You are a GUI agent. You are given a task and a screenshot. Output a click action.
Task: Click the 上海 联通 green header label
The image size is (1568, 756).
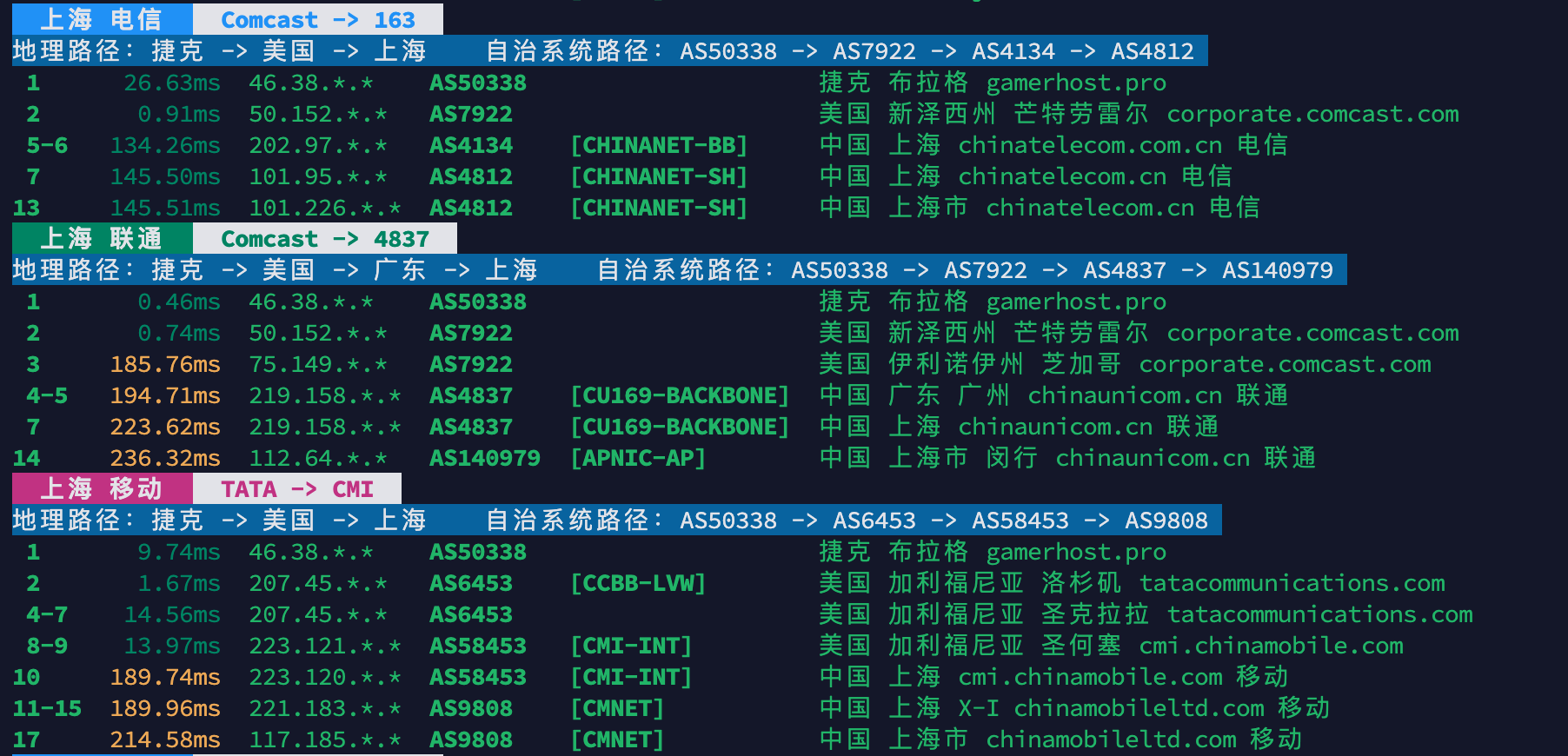point(101,238)
